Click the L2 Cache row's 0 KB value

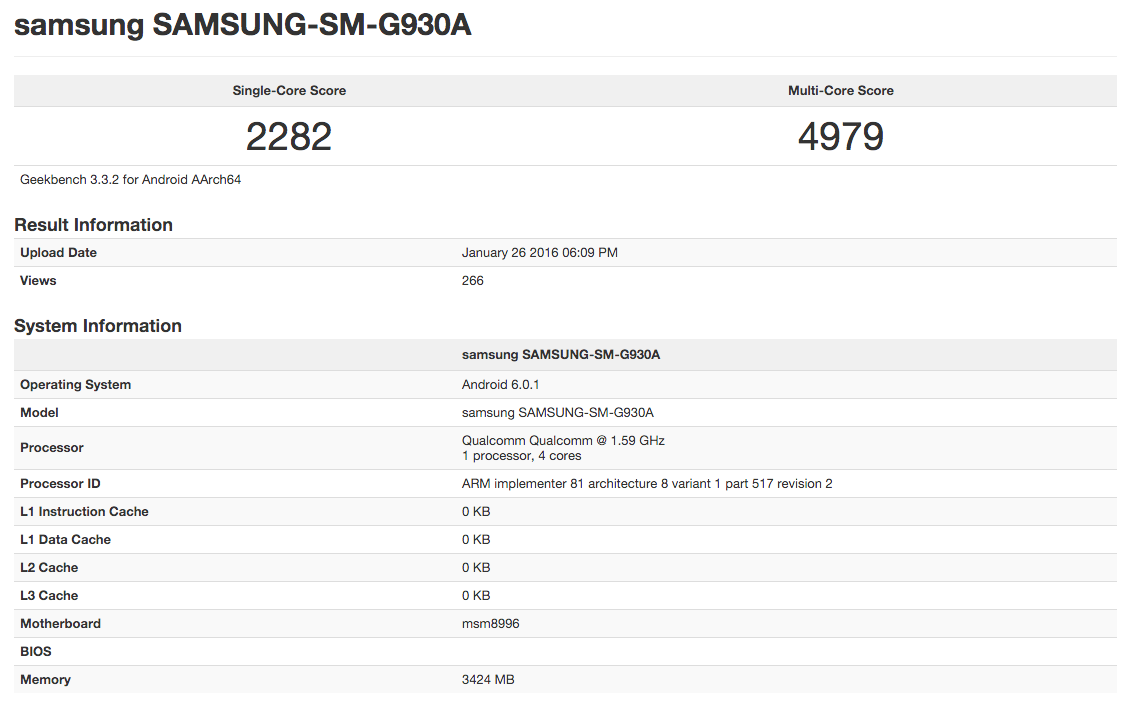pyautogui.click(x=475, y=568)
